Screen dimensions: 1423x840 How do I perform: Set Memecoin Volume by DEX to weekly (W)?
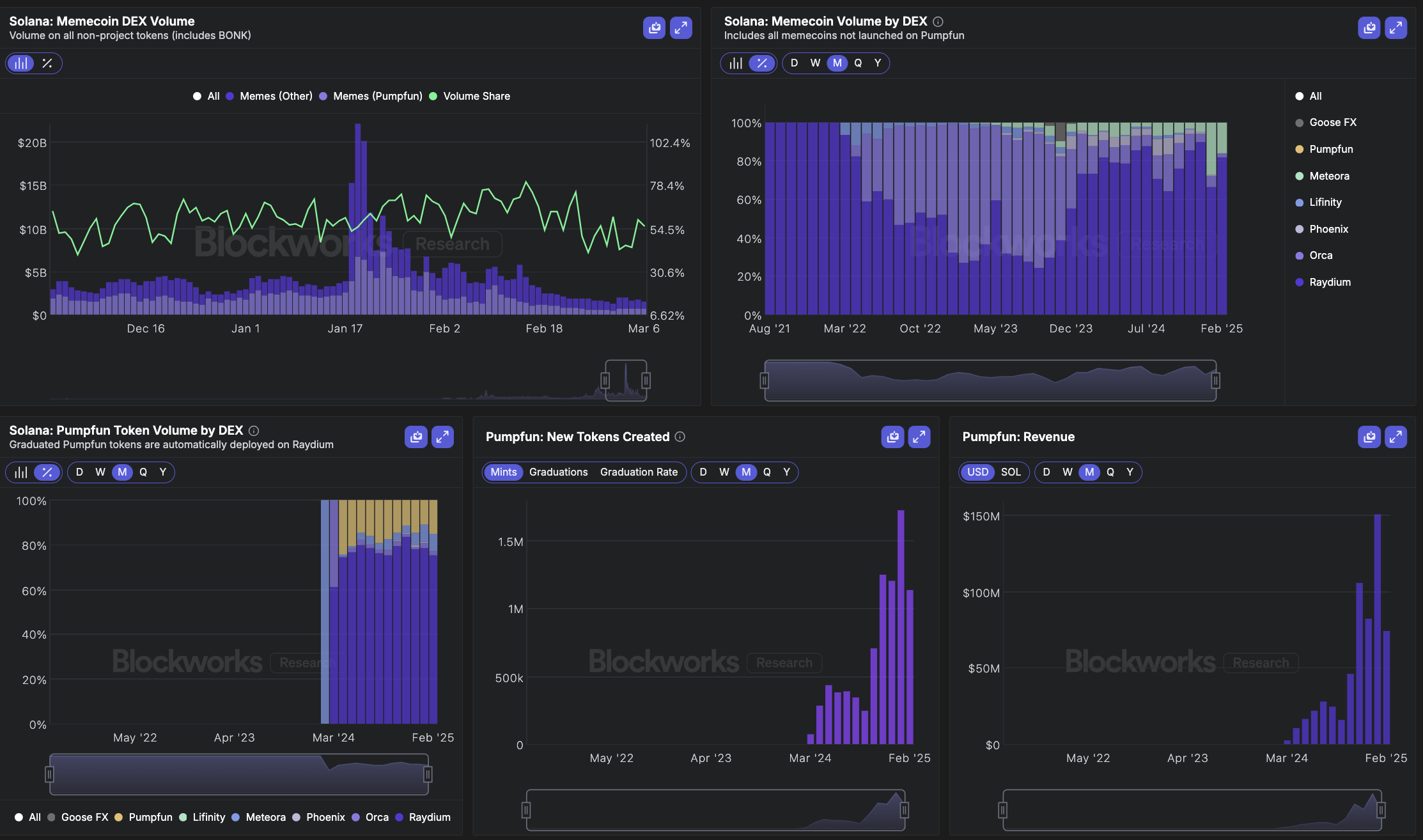pyautogui.click(x=815, y=63)
